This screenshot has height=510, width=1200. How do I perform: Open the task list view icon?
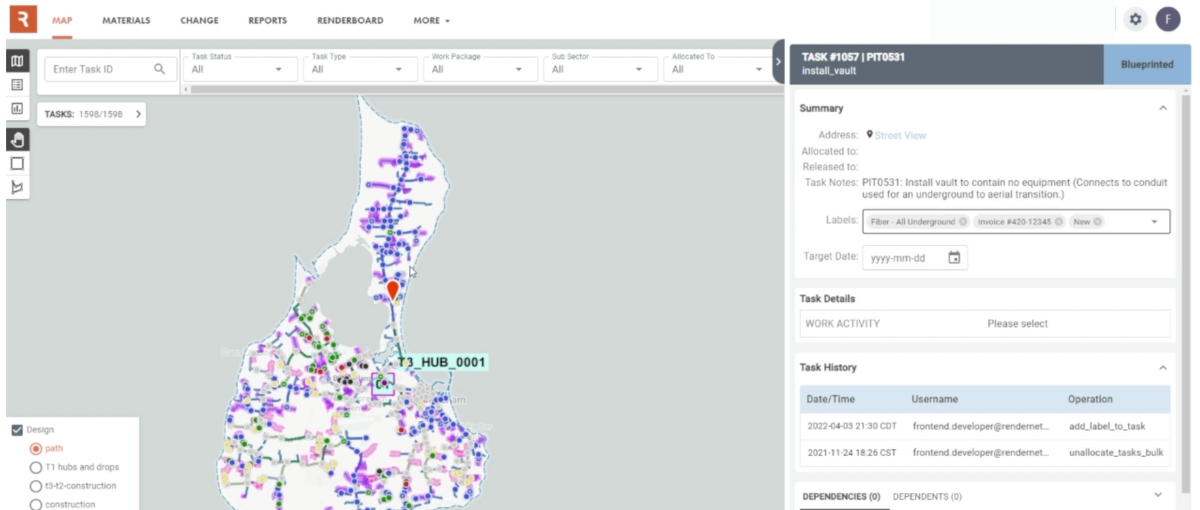click(17, 85)
